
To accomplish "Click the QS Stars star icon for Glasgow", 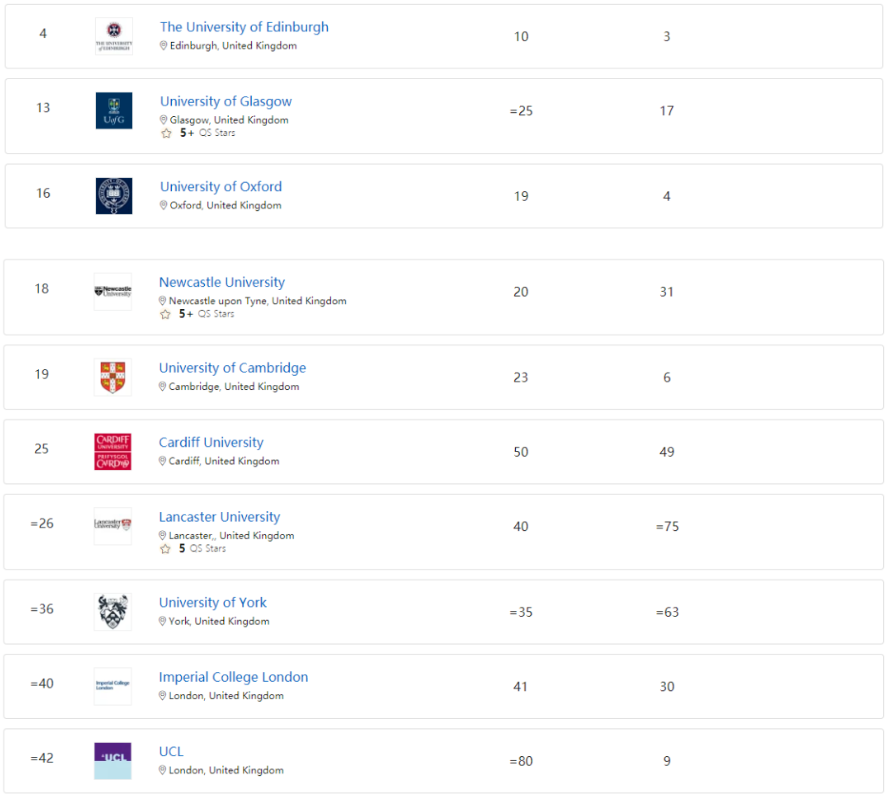I will pos(166,133).
